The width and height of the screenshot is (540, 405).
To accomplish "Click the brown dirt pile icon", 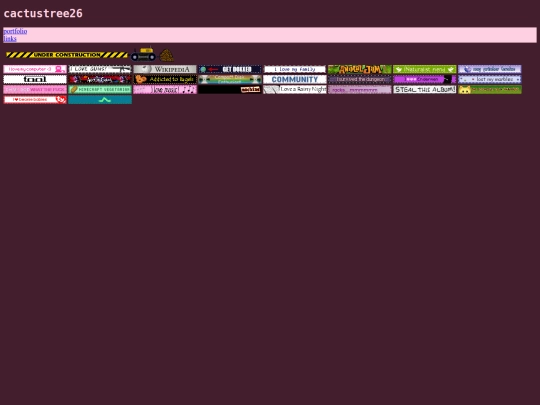I will (x=166, y=55).
